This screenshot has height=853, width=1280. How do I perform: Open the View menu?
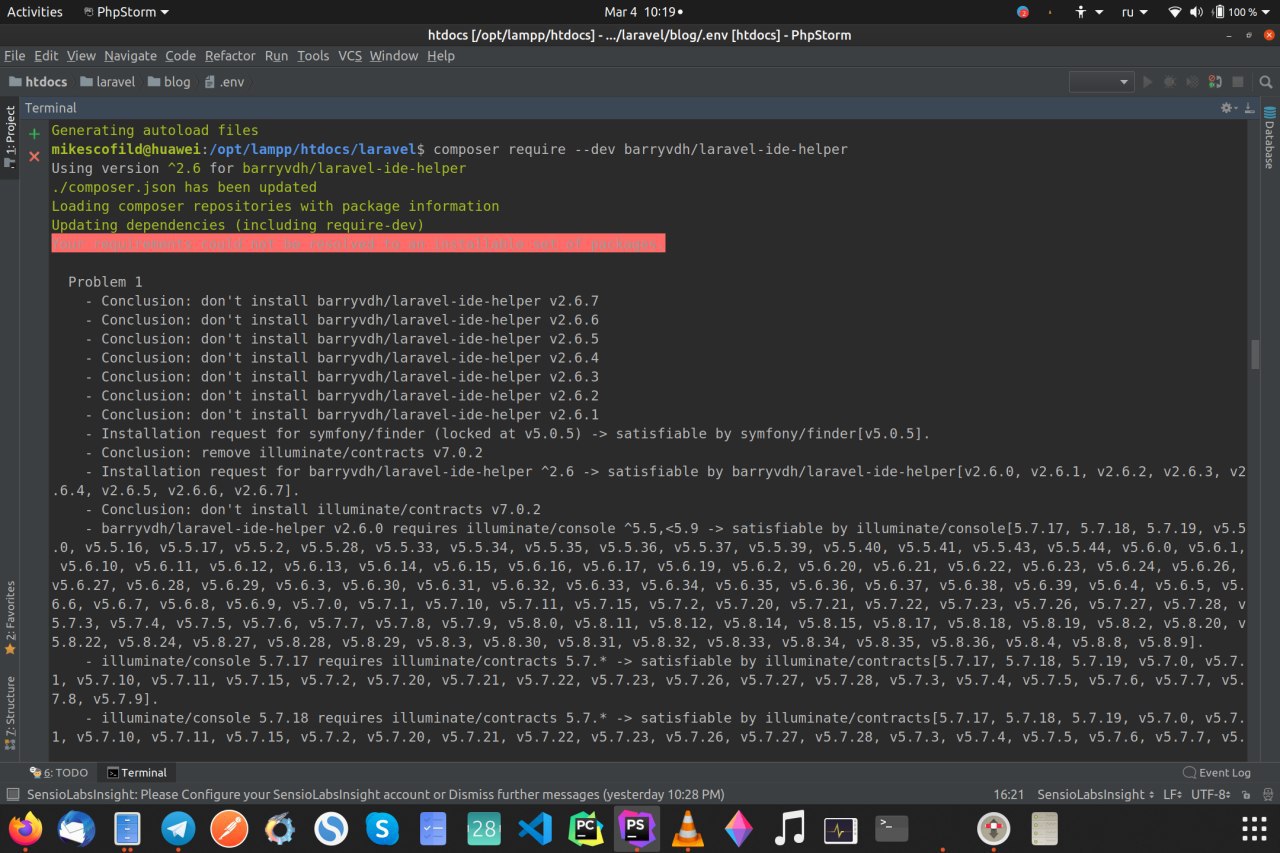click(x=81, y=56)
